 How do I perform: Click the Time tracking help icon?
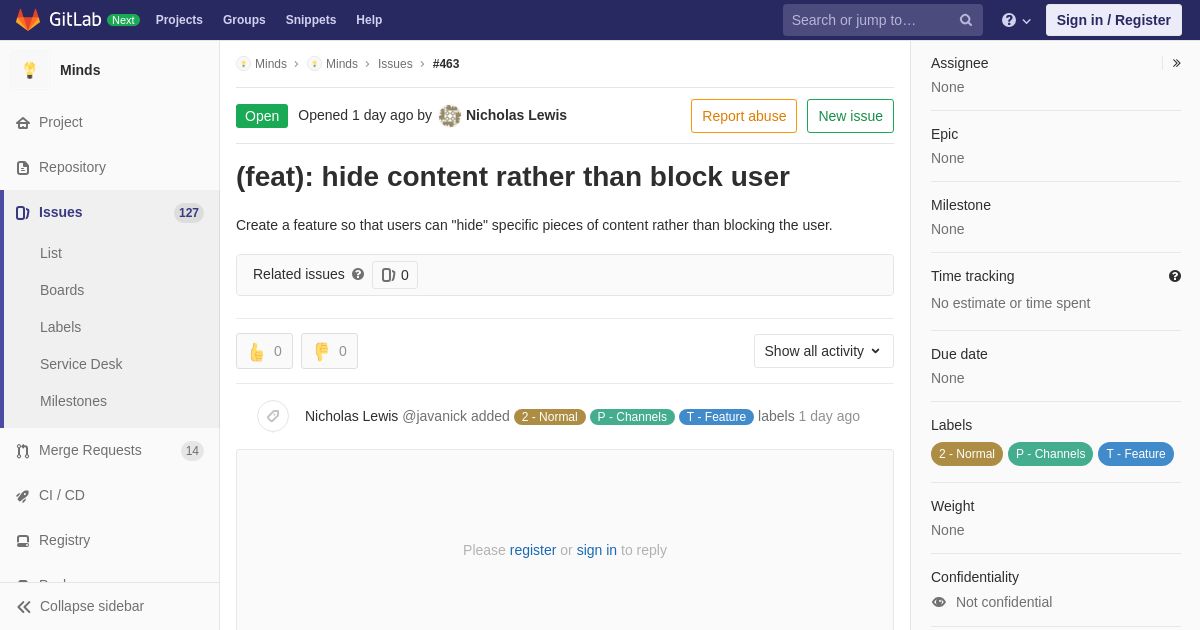pos(1175,276)
